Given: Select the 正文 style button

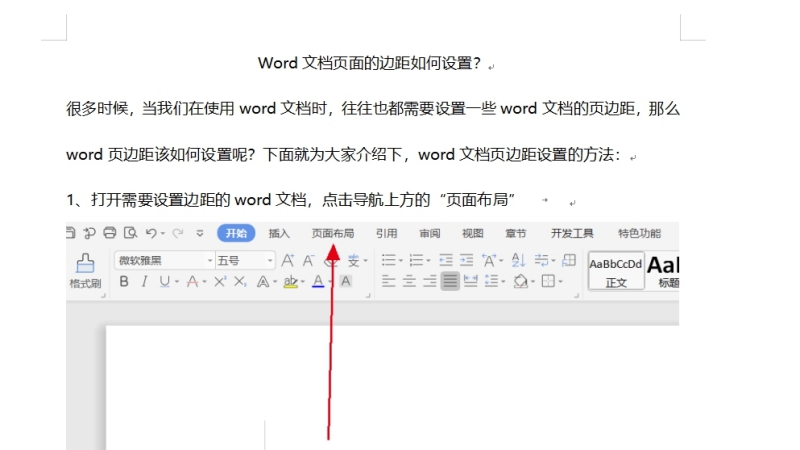Looking at the screenshot, I should (x=615, y=271).
